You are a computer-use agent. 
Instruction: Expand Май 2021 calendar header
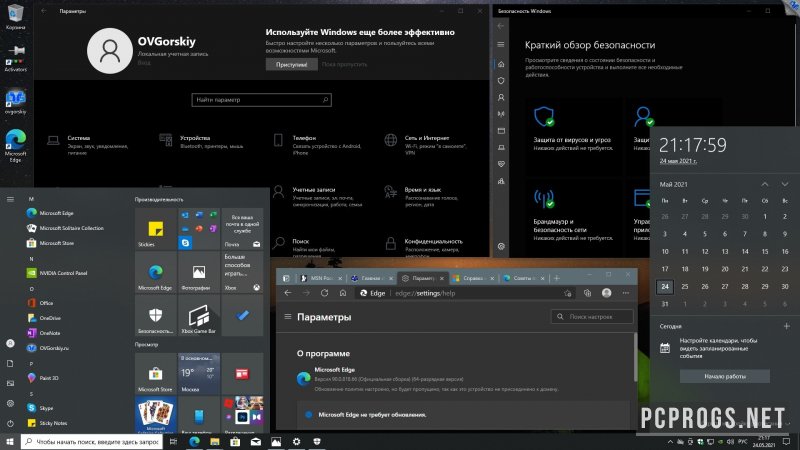(673, 184)
